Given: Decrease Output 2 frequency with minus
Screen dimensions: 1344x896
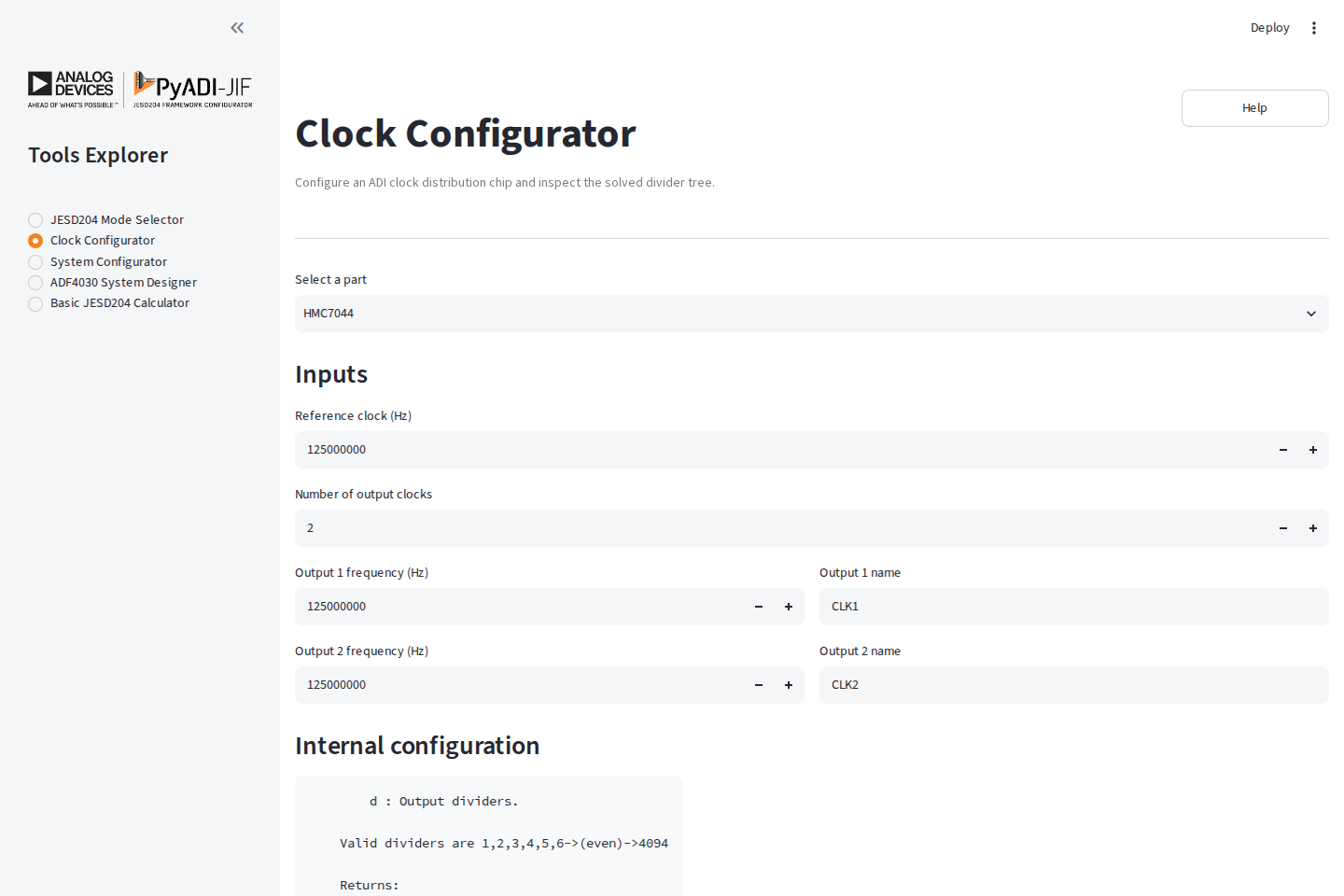Looking at the screenshot, I should coord(759,685).
